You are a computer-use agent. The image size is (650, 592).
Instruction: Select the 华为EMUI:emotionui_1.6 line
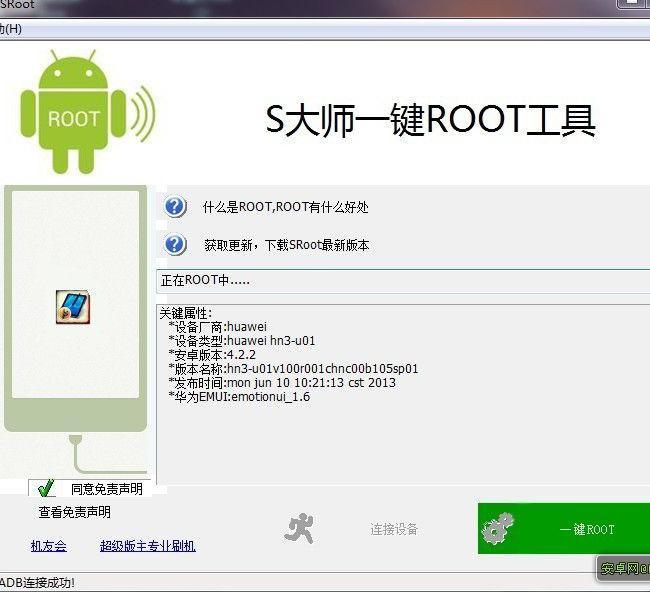[x=239, y=397]
